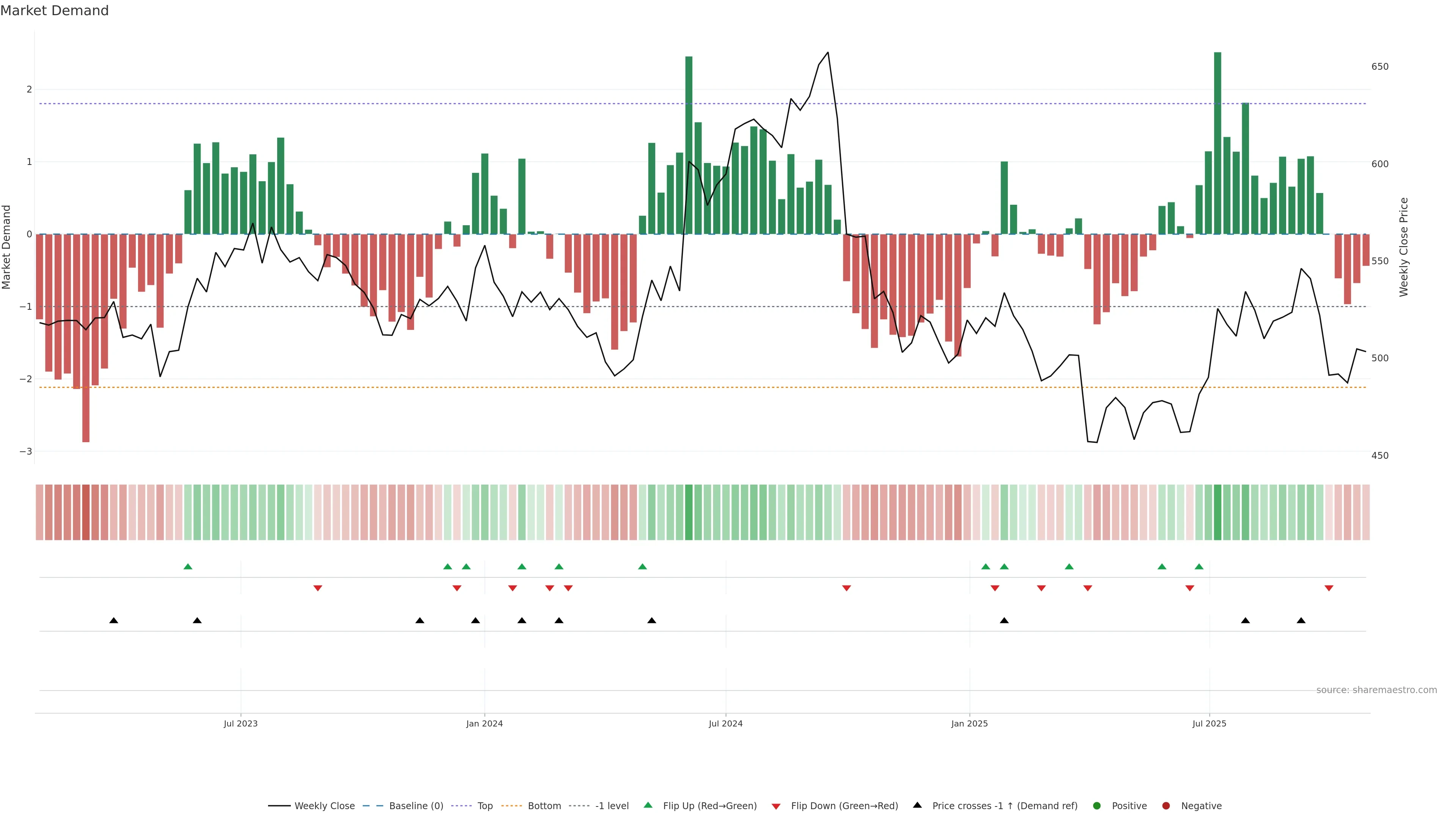Click the Weekly Close Price axis title

pyautogui.click(x=1403, y=247)
